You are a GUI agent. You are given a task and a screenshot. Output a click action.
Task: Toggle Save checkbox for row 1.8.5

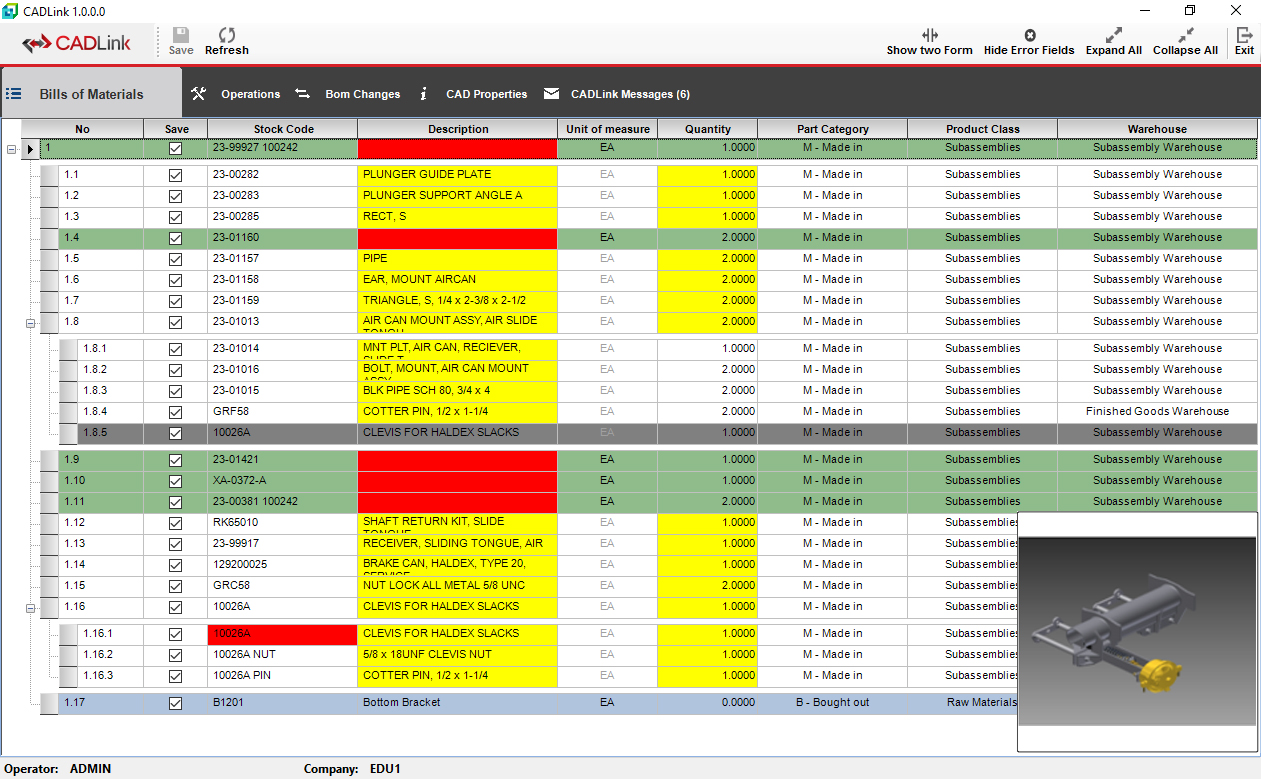coord(176,433)
